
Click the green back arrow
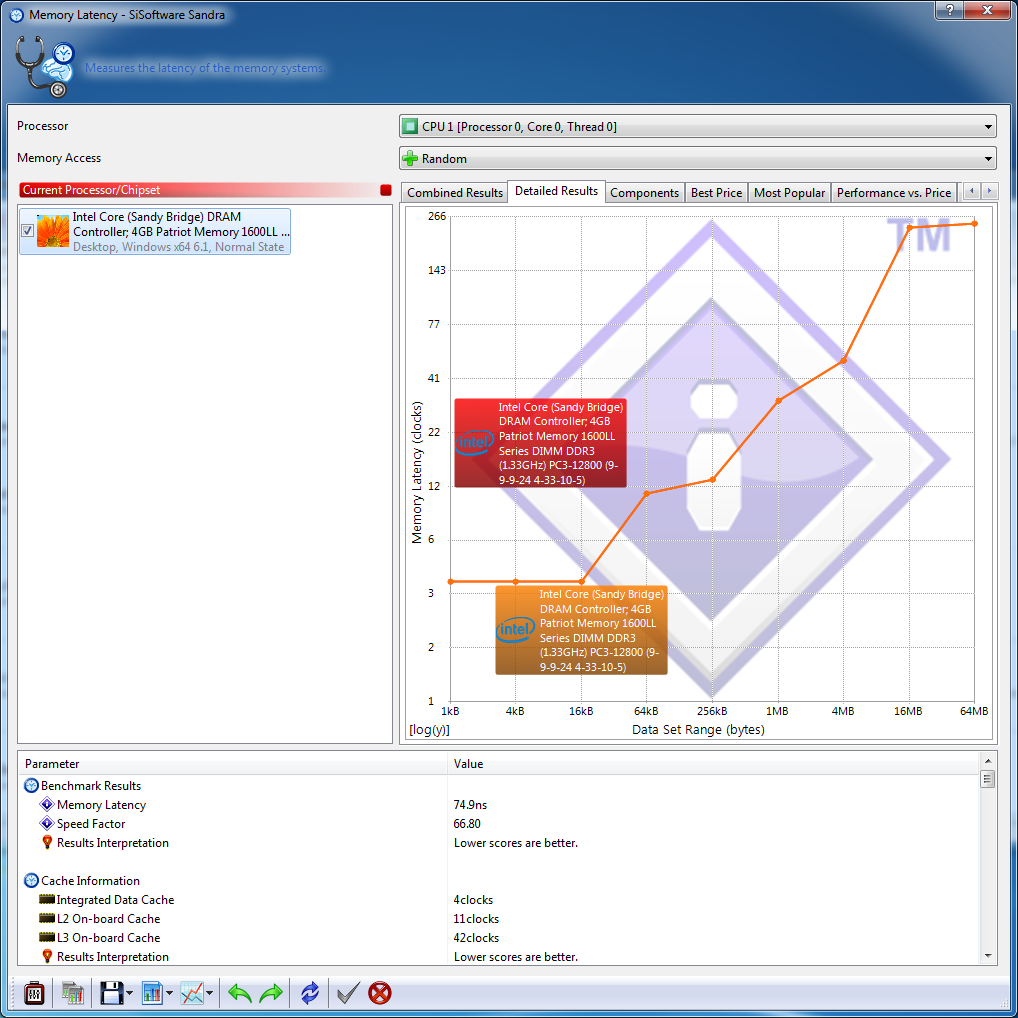pos(240,993)
